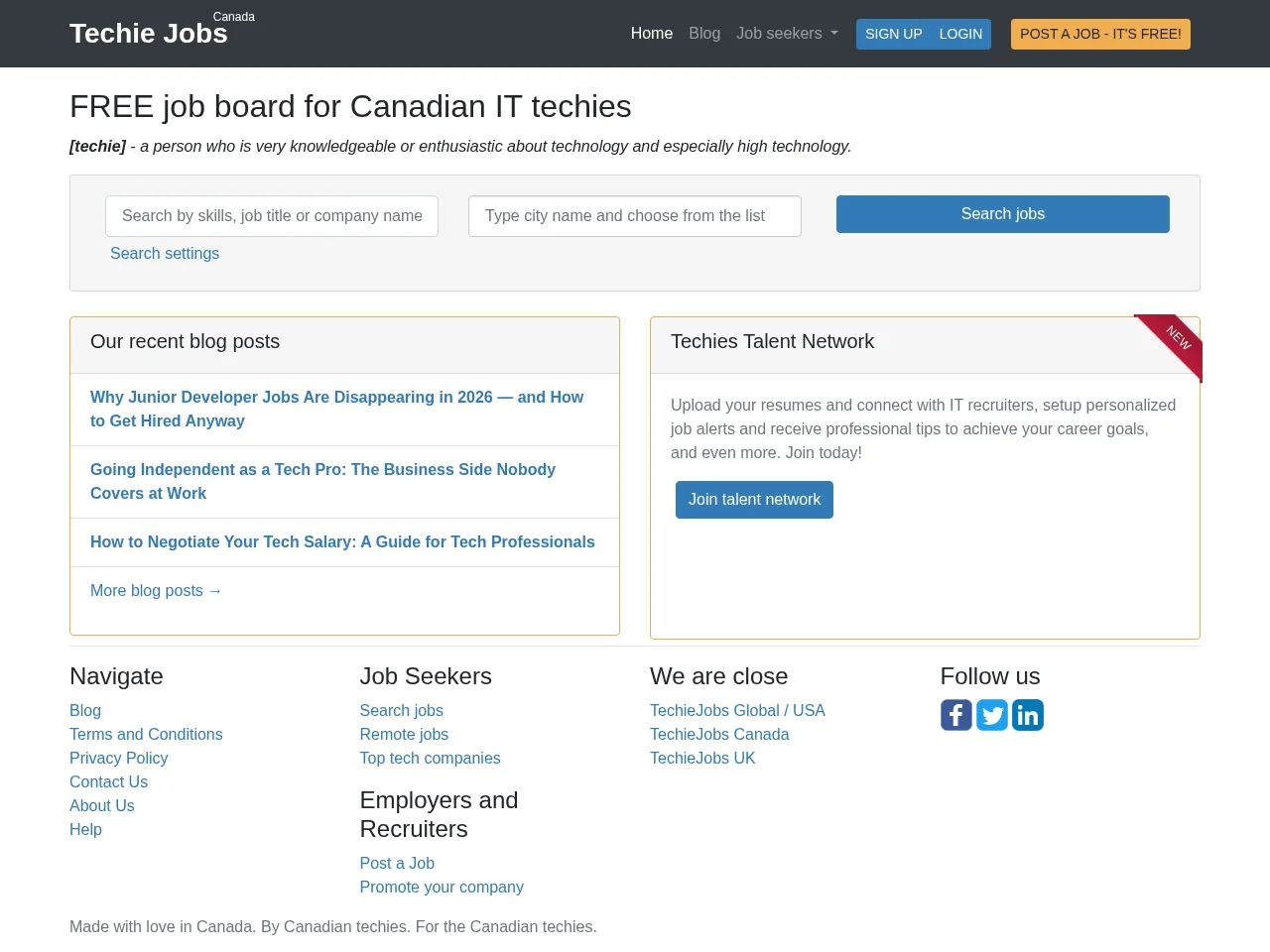The width and height of the screenshot is (1270, 952).
Task: Open About Us link
Action: (102, 806)
